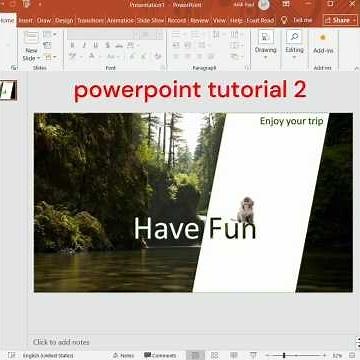Click the Bullets list icon
The height and width of the screenshot is (360, 360).
pos(176,35)
